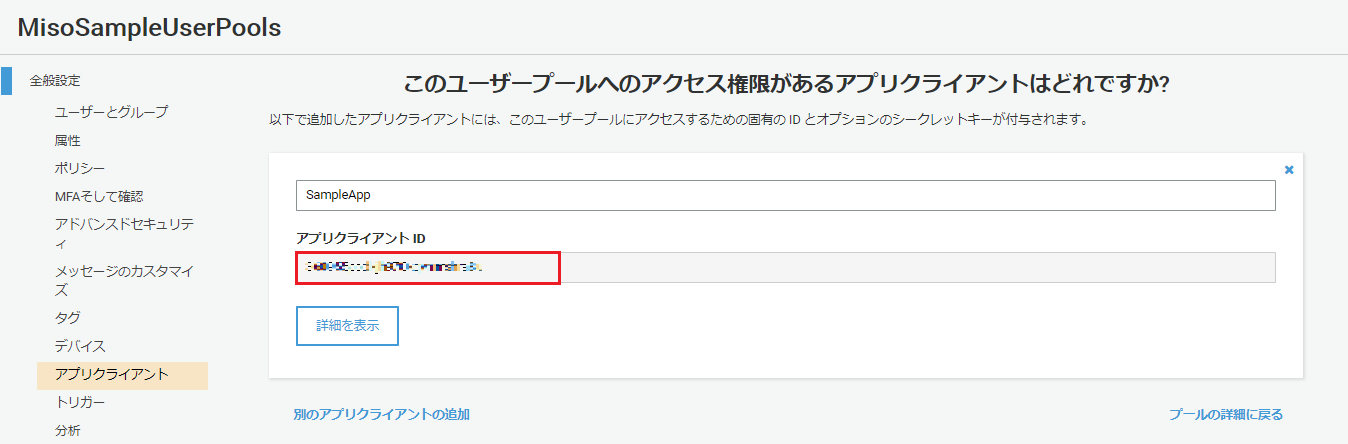Click the blue marker beside 全般設定
Screen dimensions: 1348x444
click(7, 80)
